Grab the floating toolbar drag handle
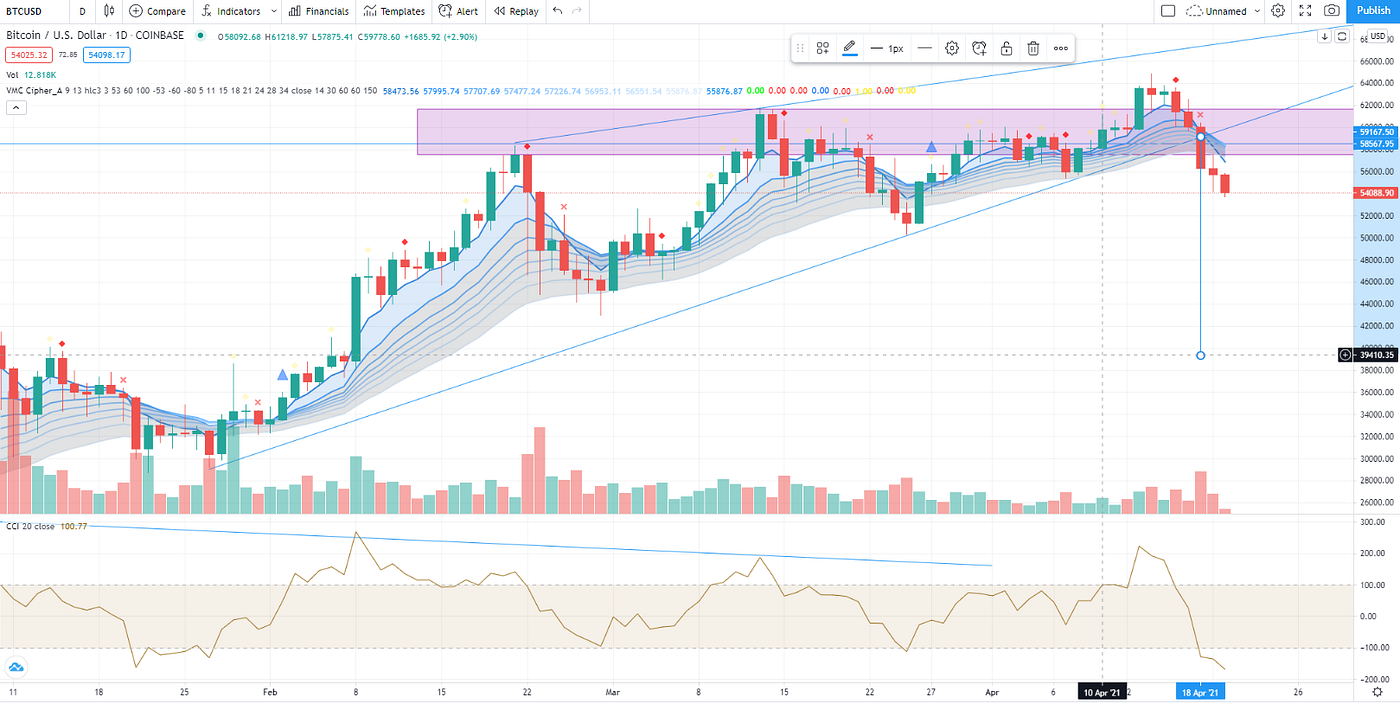Viewport: 1400px width, 704px height. point(800,48)
